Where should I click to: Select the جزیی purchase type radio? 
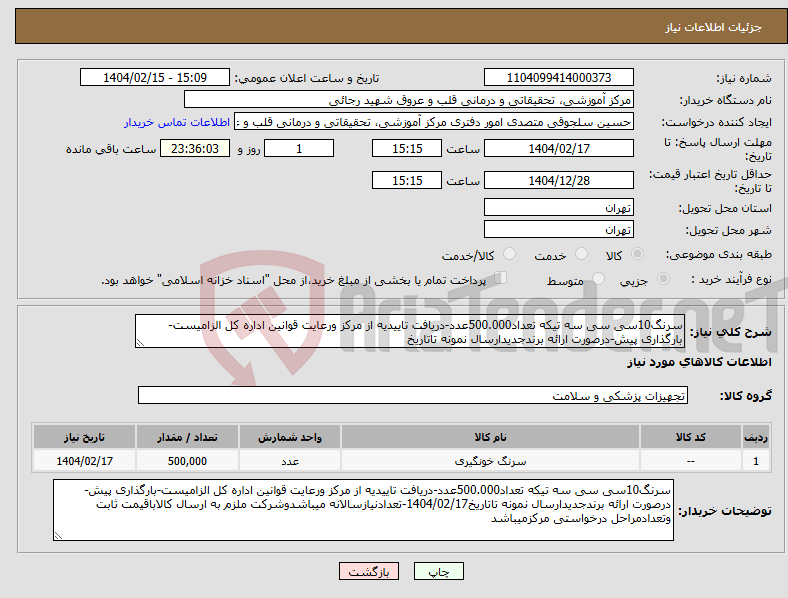pyautogui.click(x=663, y=279)
